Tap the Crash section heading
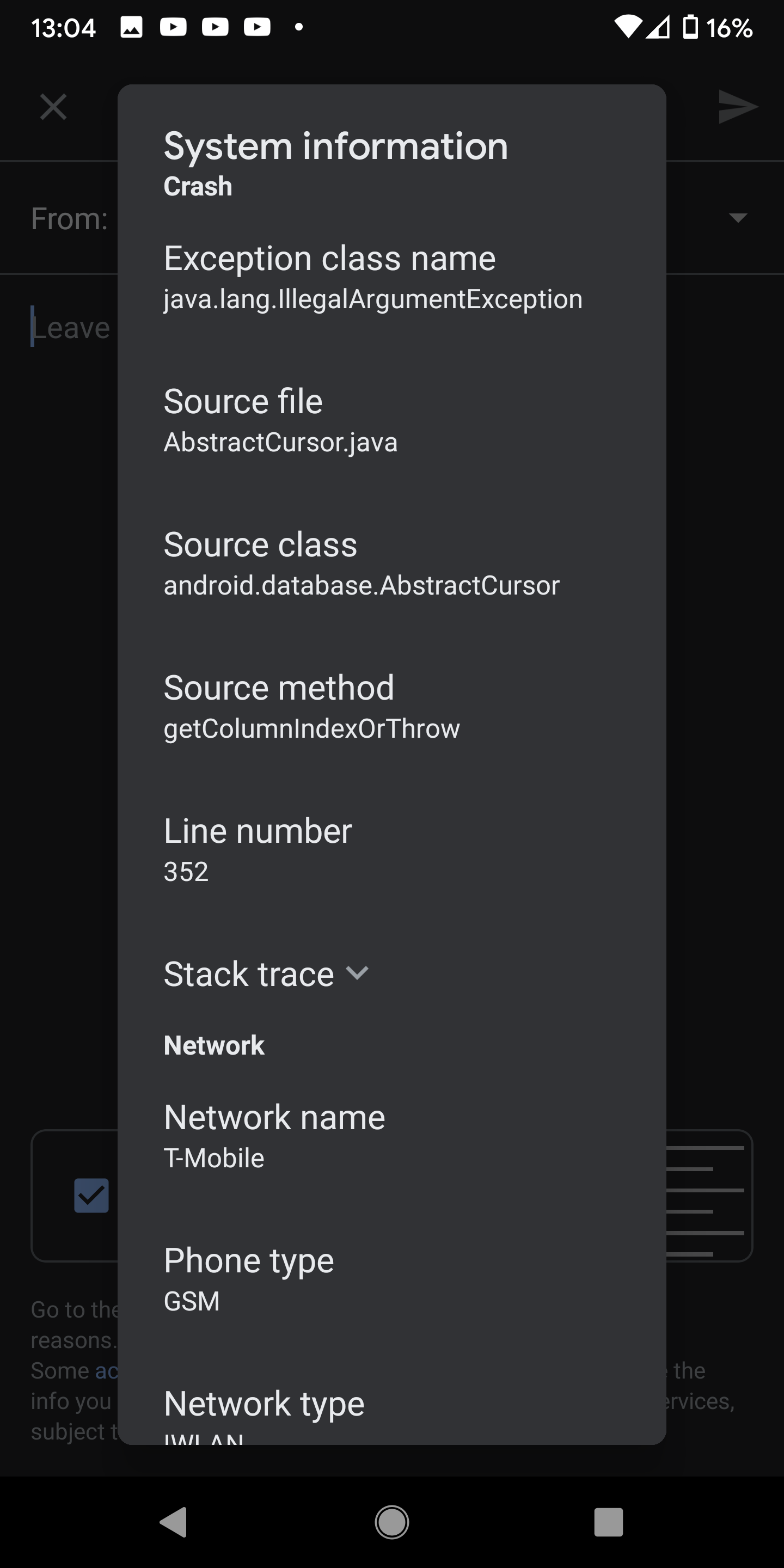 (198, 186)
